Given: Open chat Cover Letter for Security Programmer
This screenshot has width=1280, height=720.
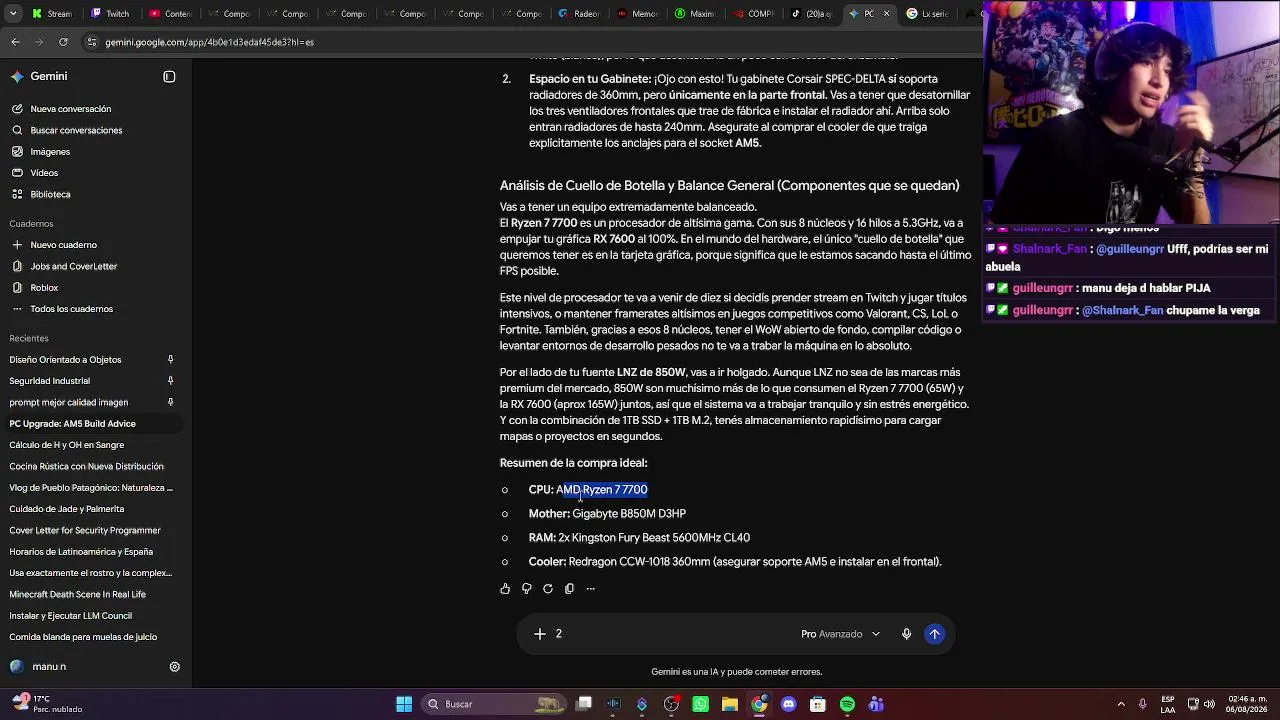Looking at the screenshot, I should (x=85, y=530).
